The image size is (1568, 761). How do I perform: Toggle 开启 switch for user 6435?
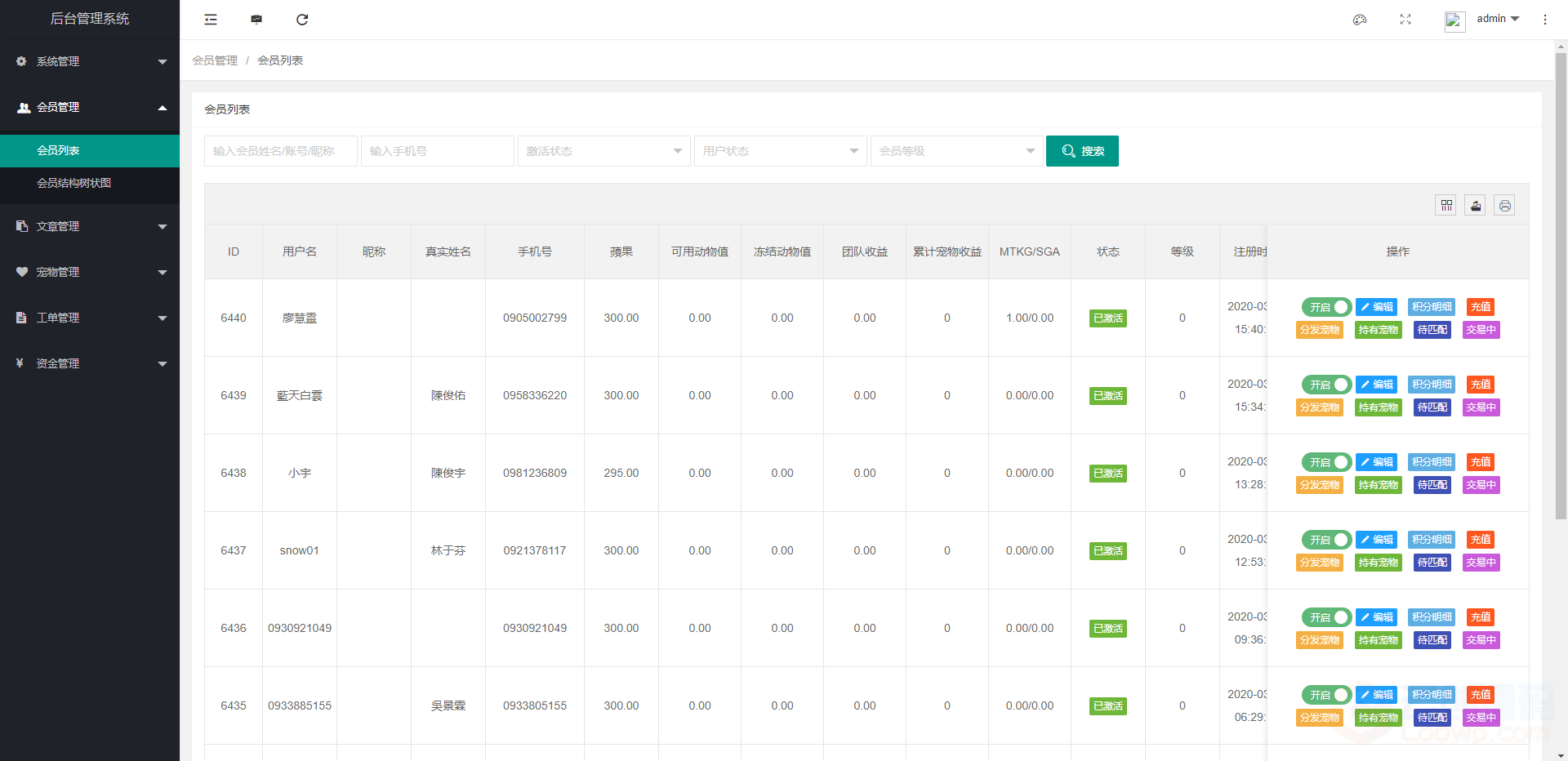pyautogui.click(x=1326, y=695)
